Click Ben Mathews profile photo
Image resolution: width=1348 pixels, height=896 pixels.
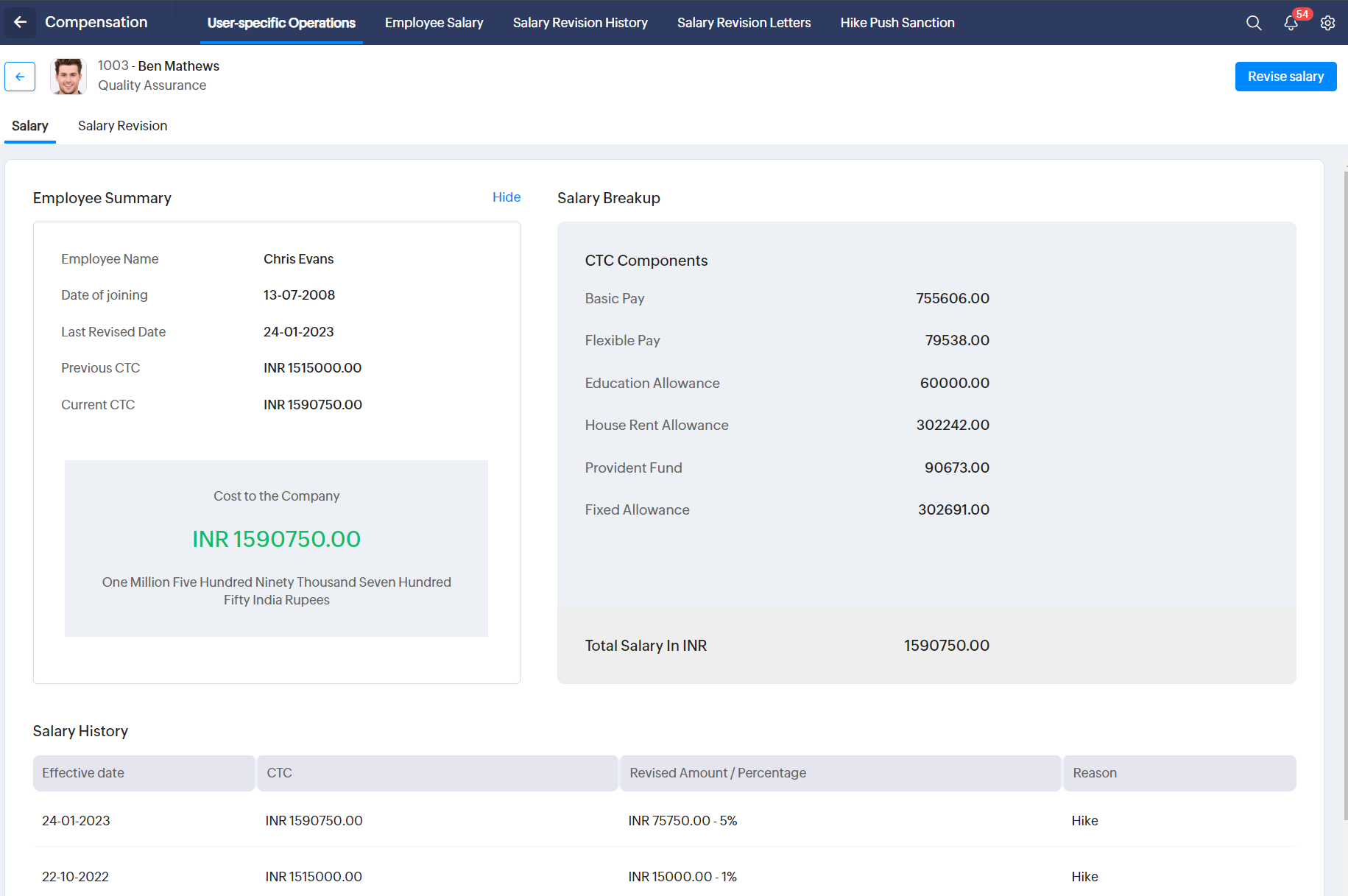coord(68,77)
